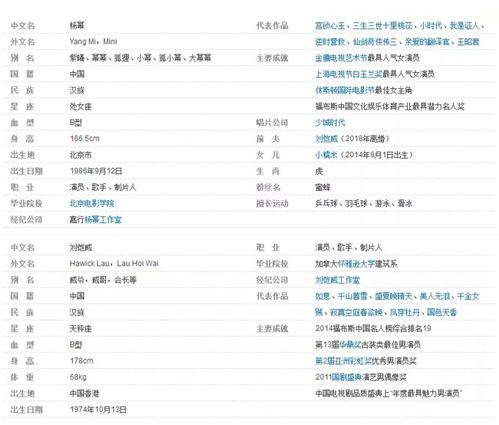Open the 国色天香 link
The image size is (499, 425).
(442, 312)
